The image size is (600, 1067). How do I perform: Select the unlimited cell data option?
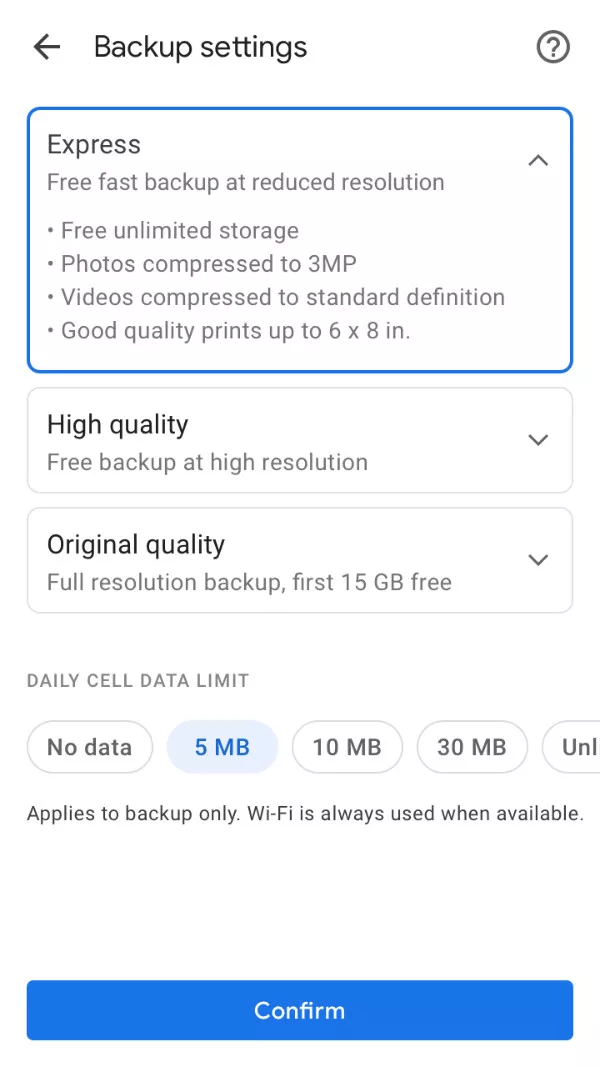pos(578,747)
